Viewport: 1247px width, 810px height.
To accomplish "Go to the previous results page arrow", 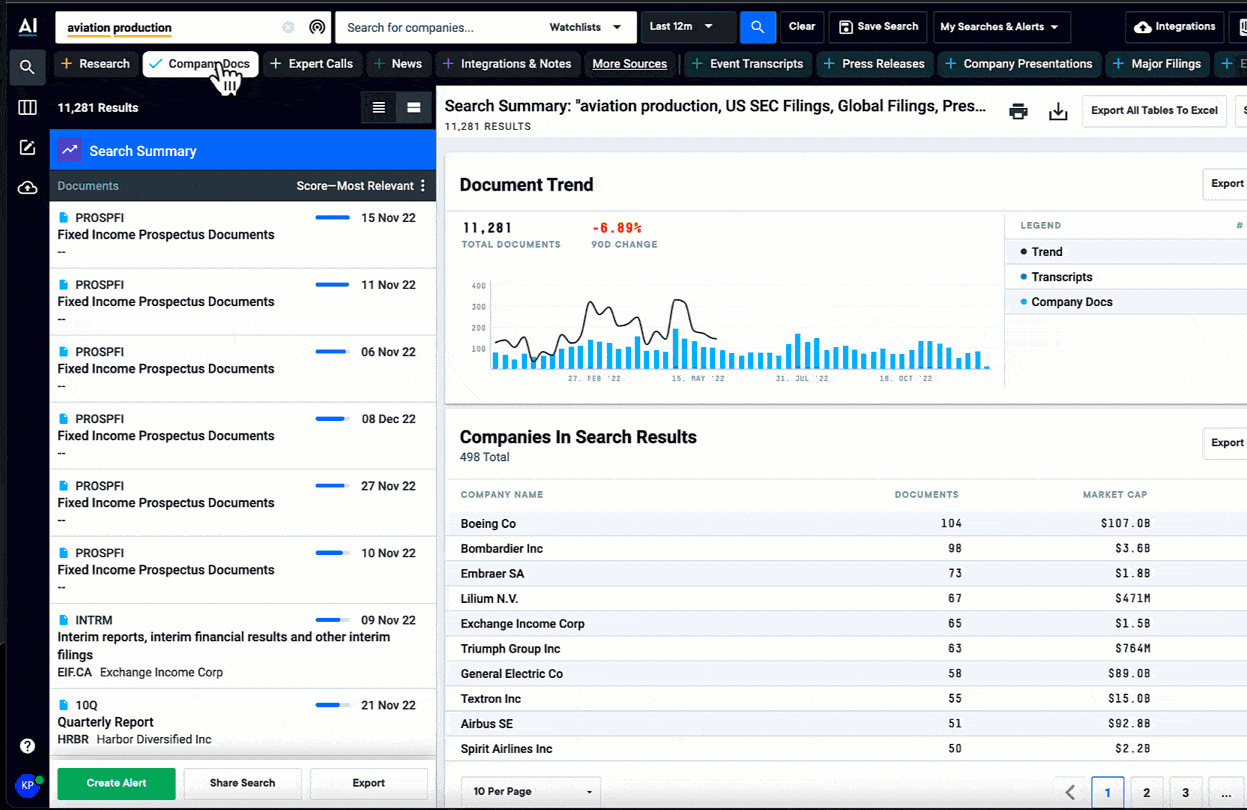I will (x=1070, y=793).
